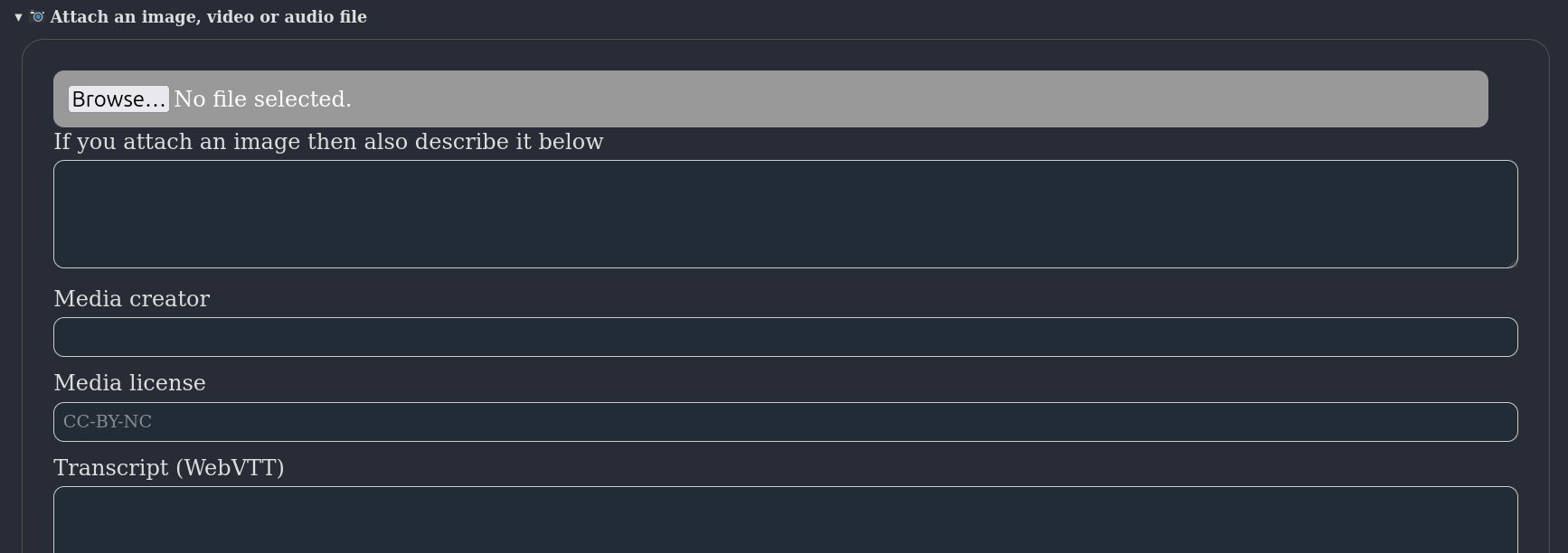This screenshot has width=1568, height=553.
Task: Click the Media license label
Action: 129,382
